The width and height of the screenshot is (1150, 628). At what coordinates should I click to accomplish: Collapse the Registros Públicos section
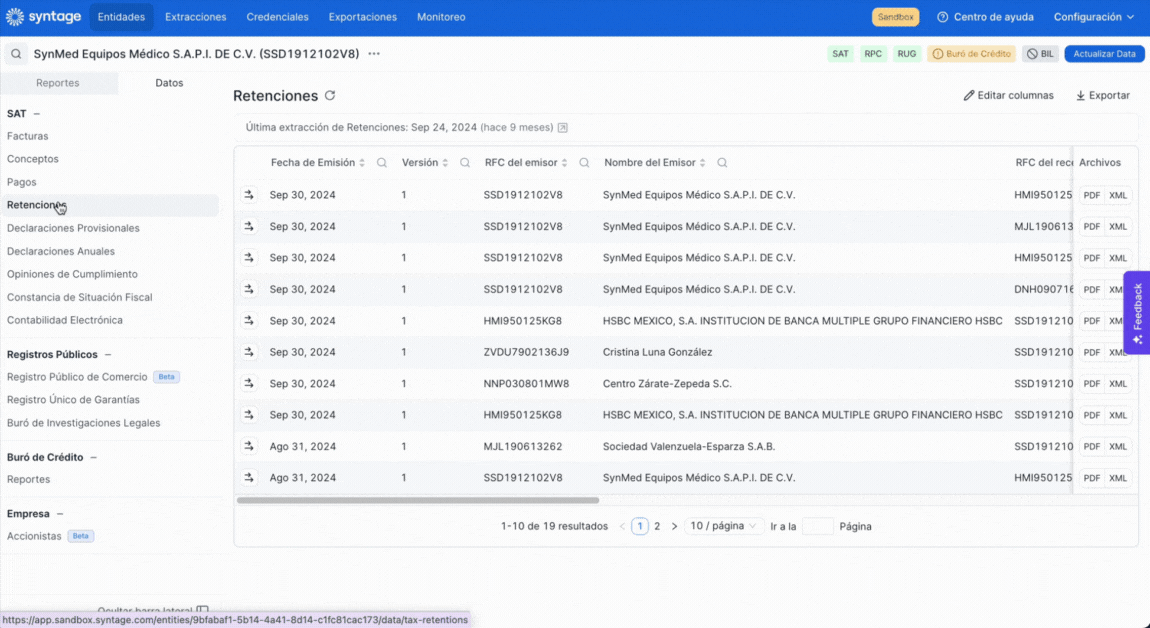click(108, 354)
